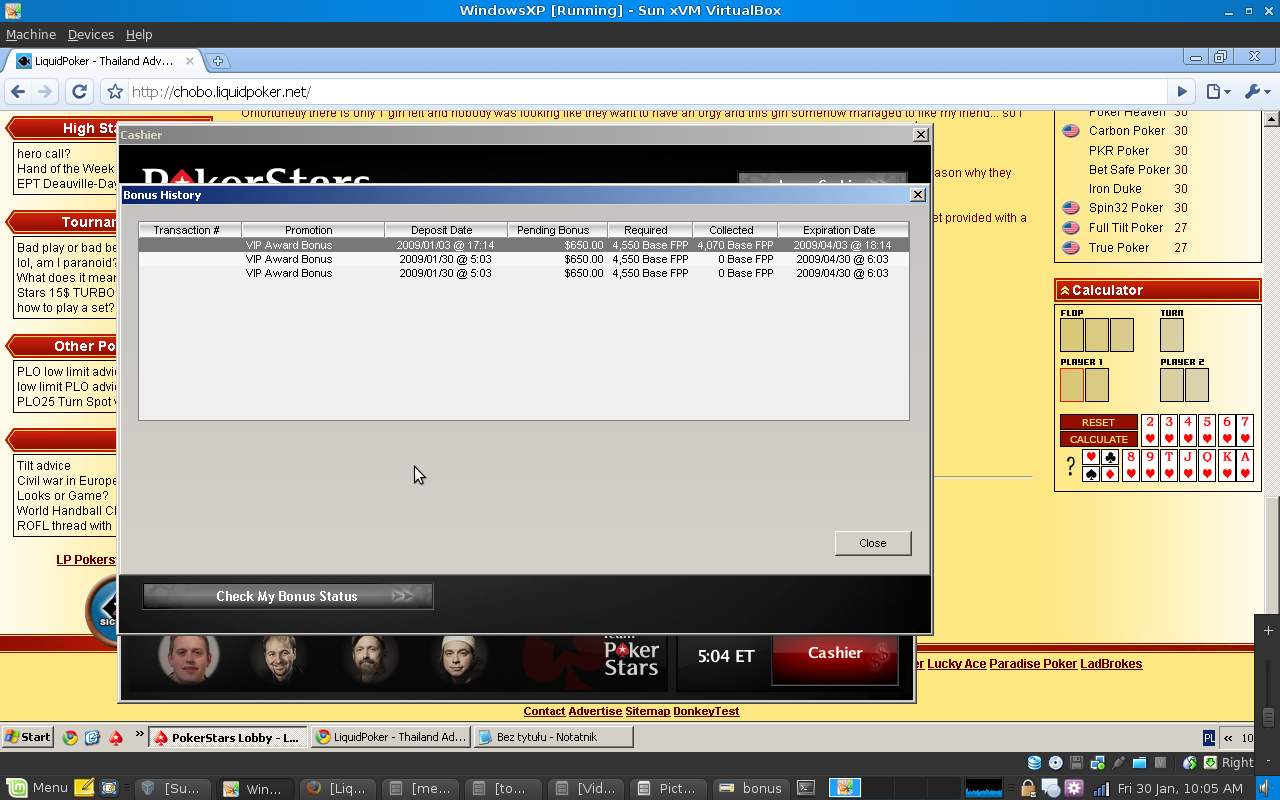This screenshot has height=800, width=1280.
Task: Click the Windows XP Start button
Action: [x=27, y=737]
